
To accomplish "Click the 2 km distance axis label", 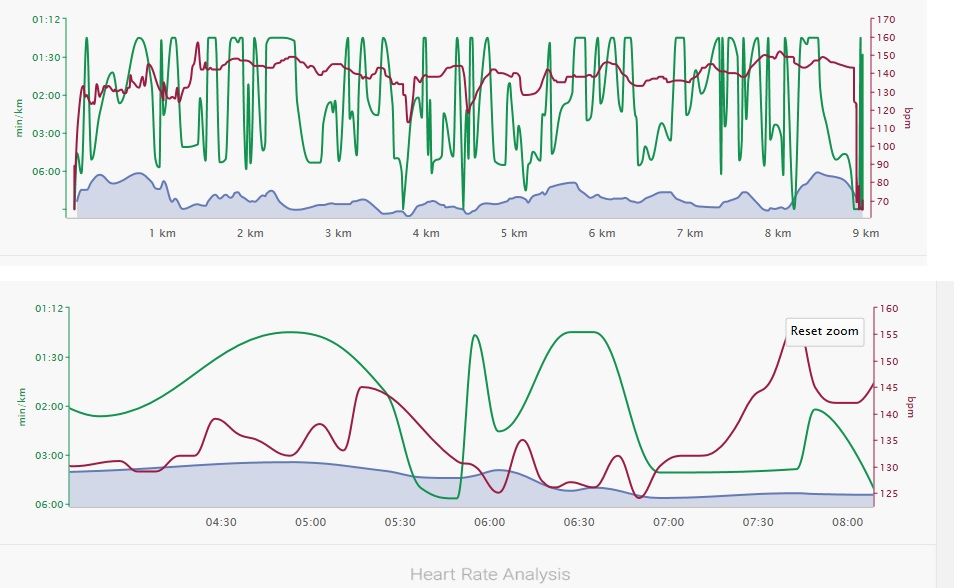I will coord(250,233).
